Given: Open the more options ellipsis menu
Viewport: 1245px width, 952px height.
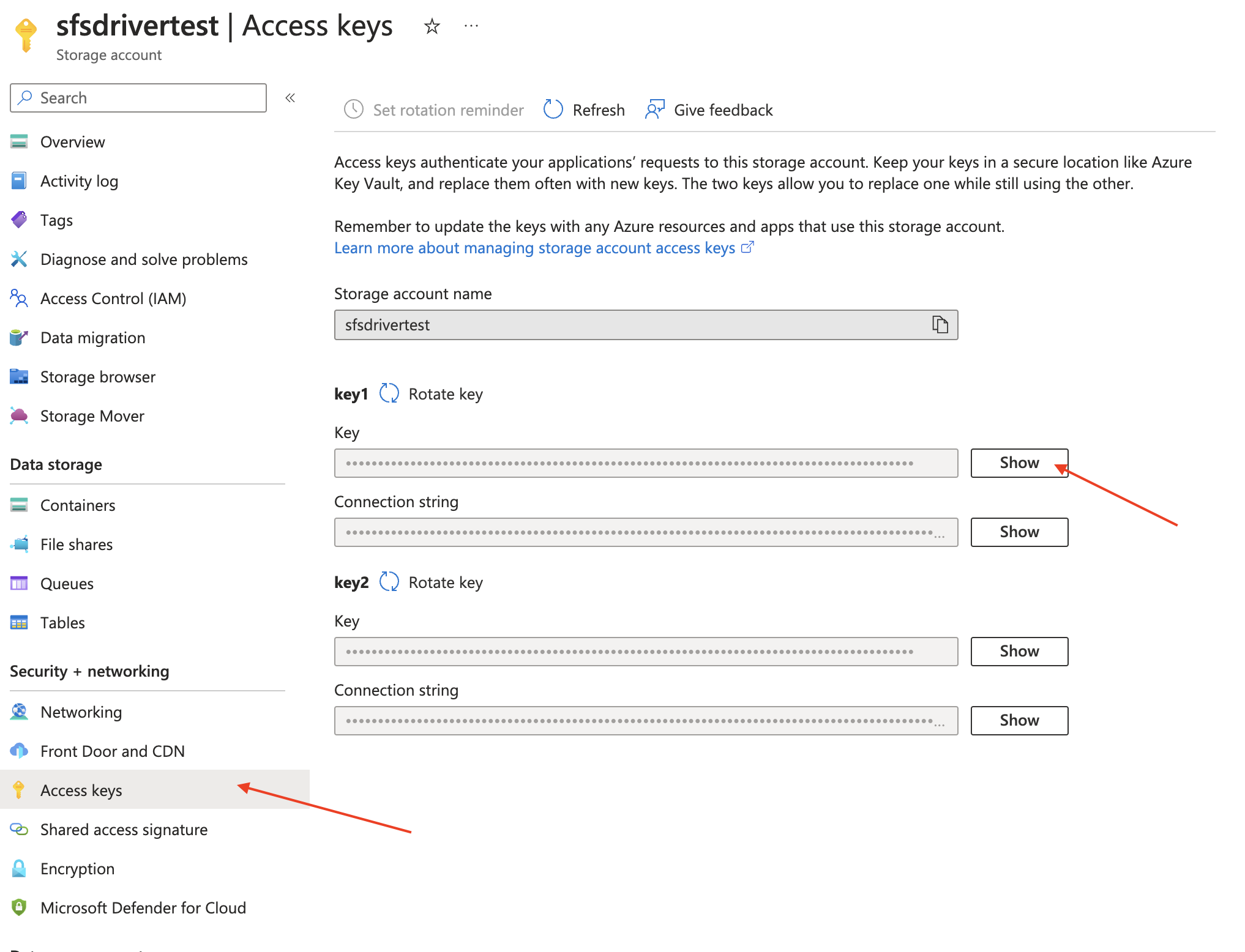Looking at the screenshot, I should (471, 26).
